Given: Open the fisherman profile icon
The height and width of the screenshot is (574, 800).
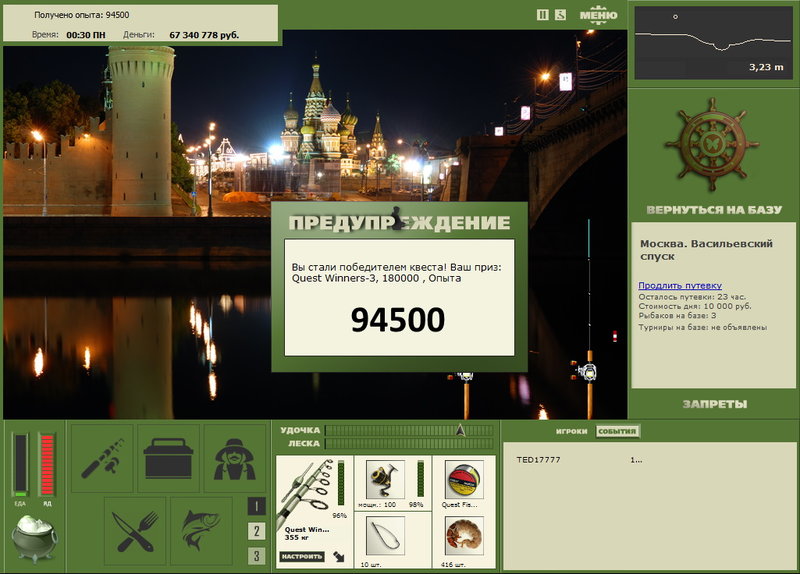Looking at the screenshot, I should (x=234, y=458).
